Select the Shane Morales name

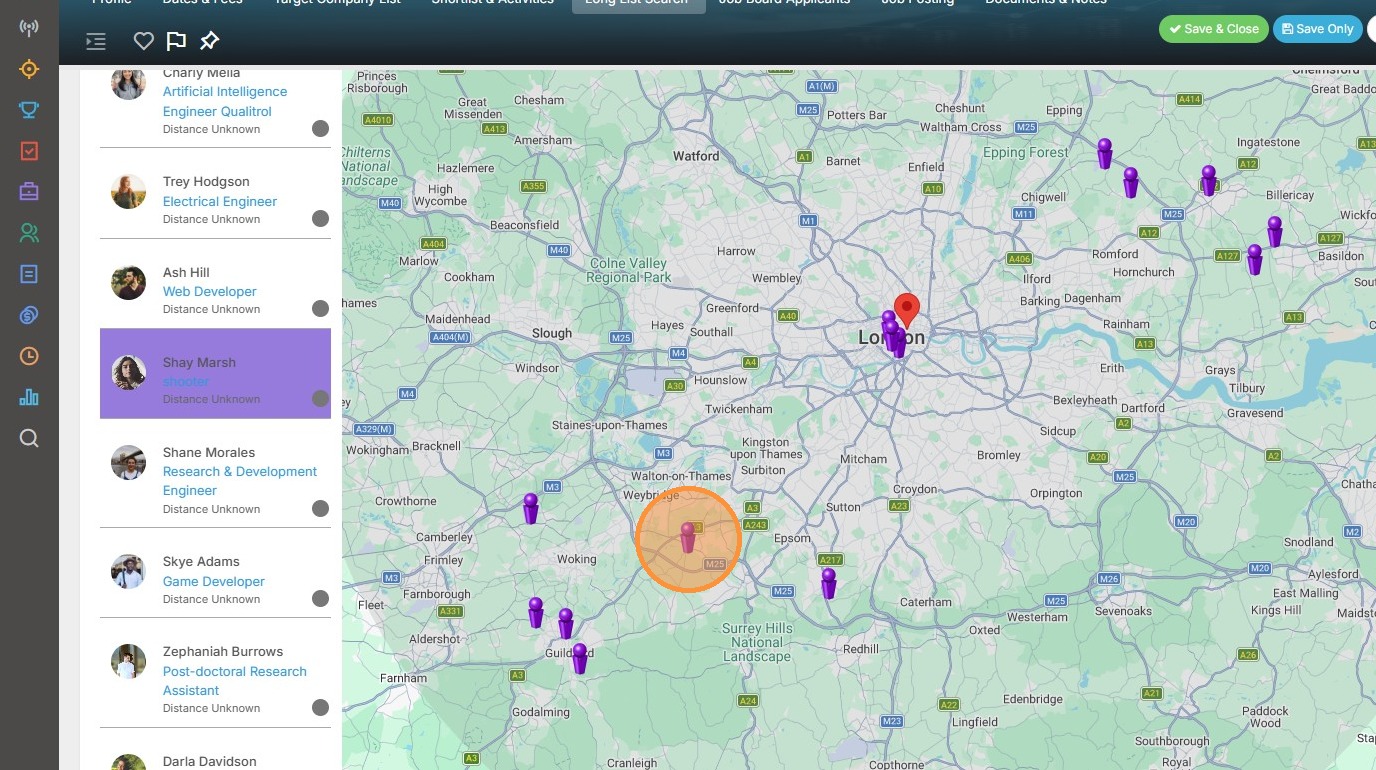(209, 452)
